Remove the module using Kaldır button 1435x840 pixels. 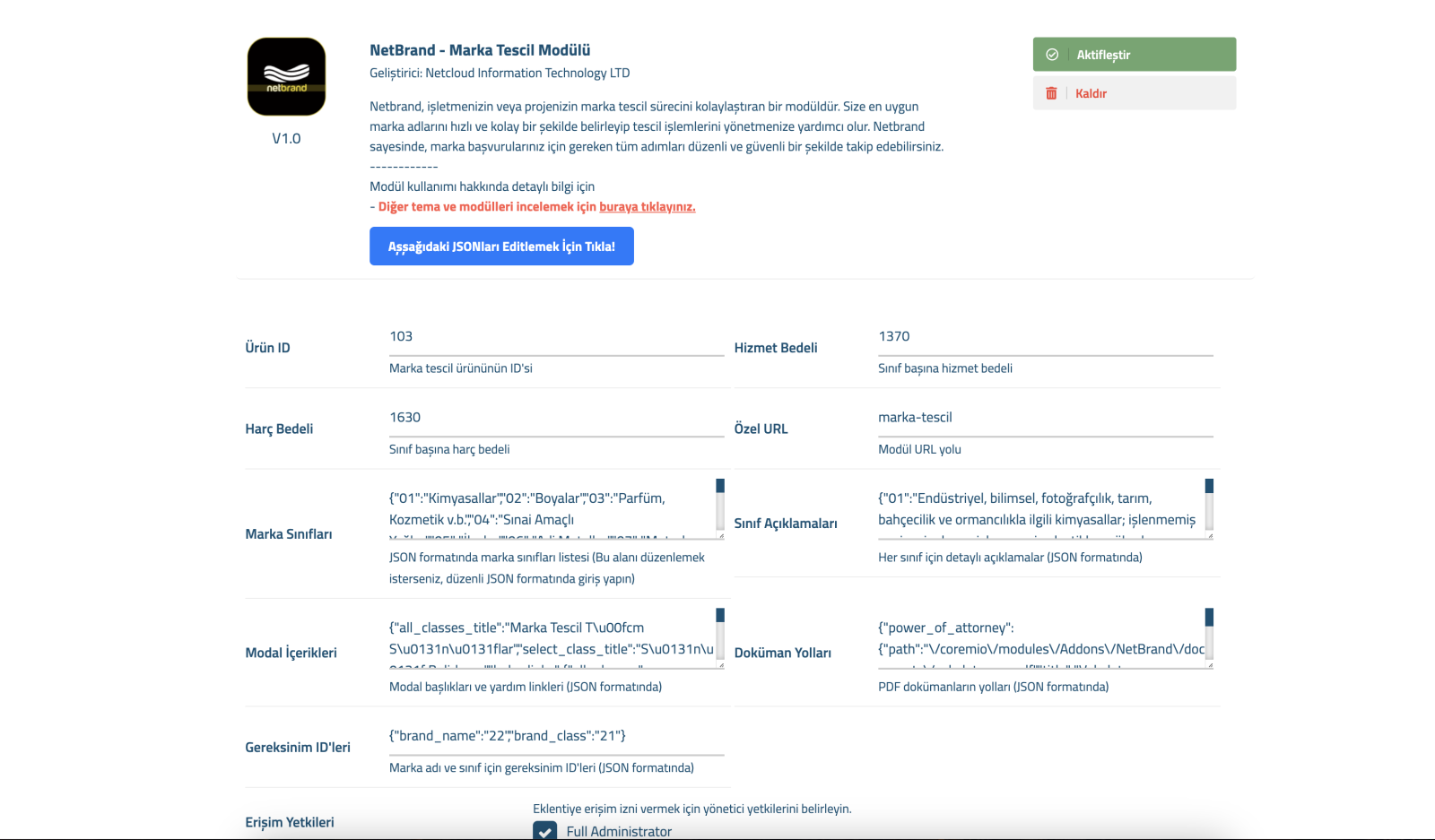pyautogui.click(x=1135, y=93)
